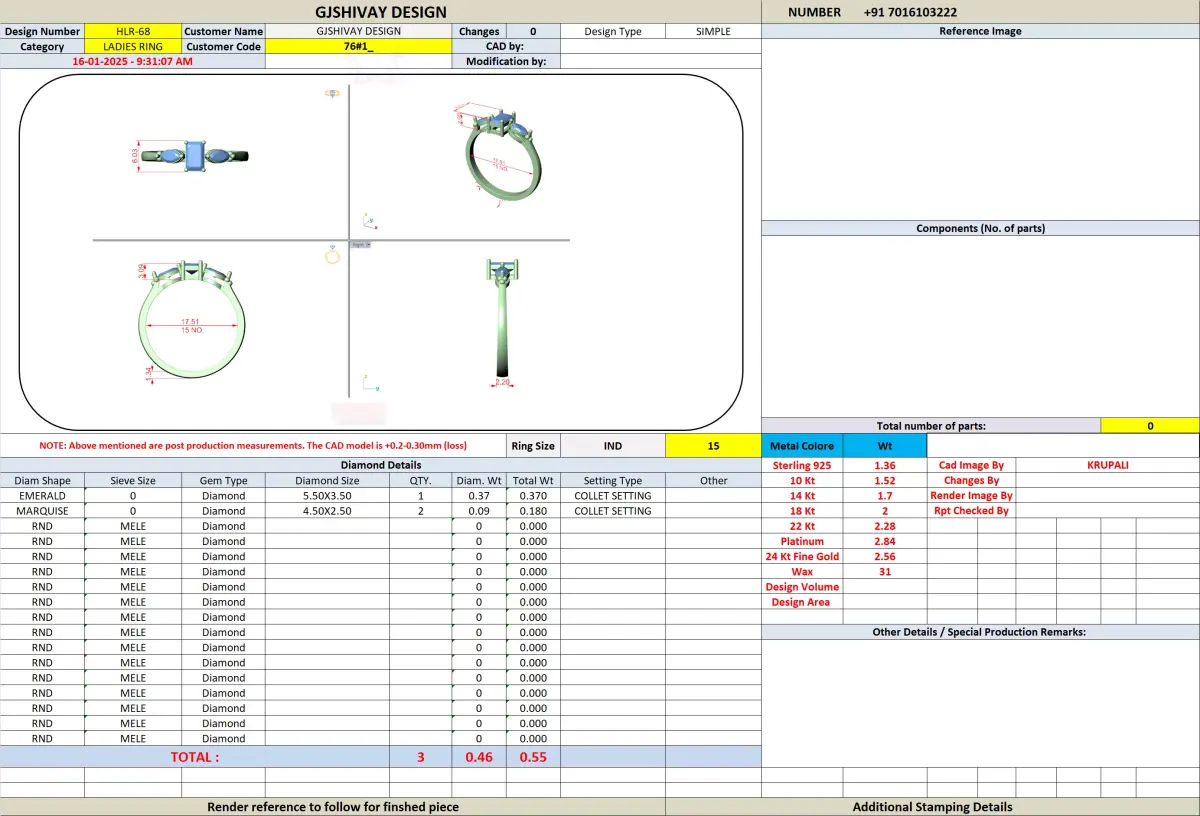Click the Rpt Checked By label
This screenshot has width=1200, height=816.
point(971,511)
